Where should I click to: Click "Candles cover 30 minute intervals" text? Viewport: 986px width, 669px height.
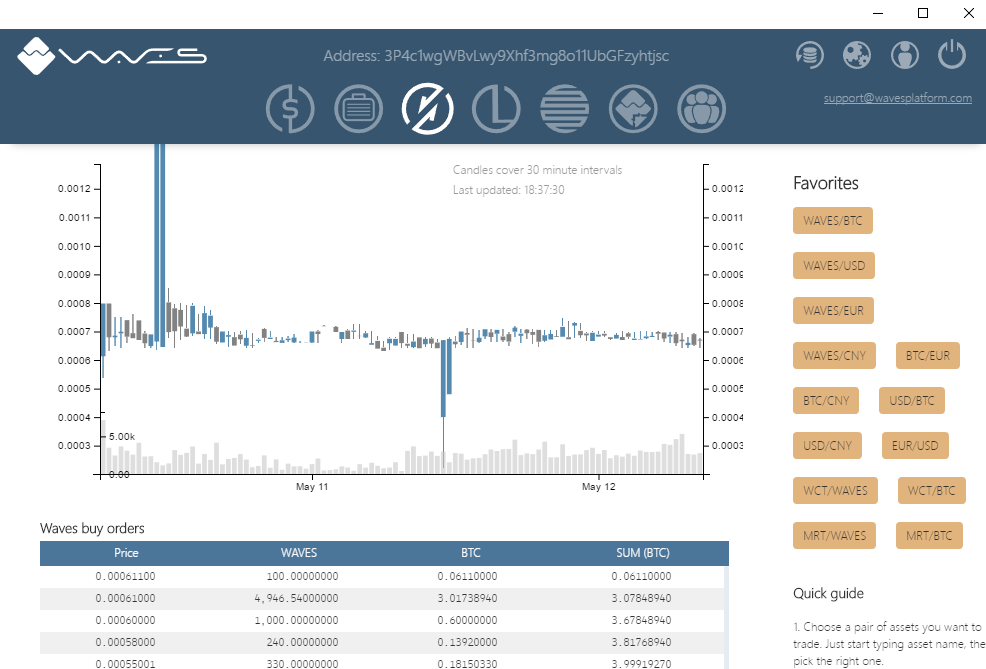[x=537, y=170]
